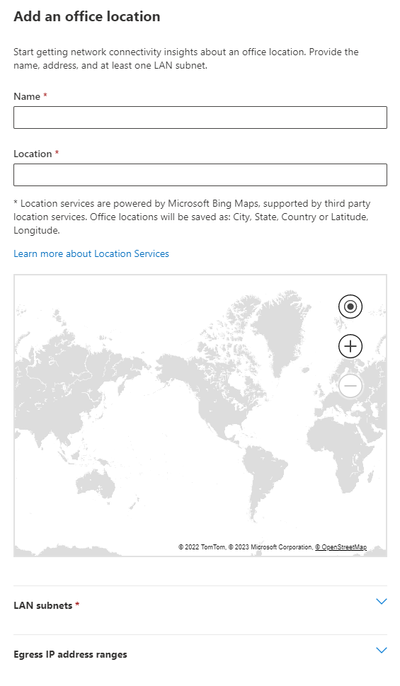Expand the Egress IP address ranges chevron
The image size is (400, 686).
pyautogui.click(x=381, y=650)
